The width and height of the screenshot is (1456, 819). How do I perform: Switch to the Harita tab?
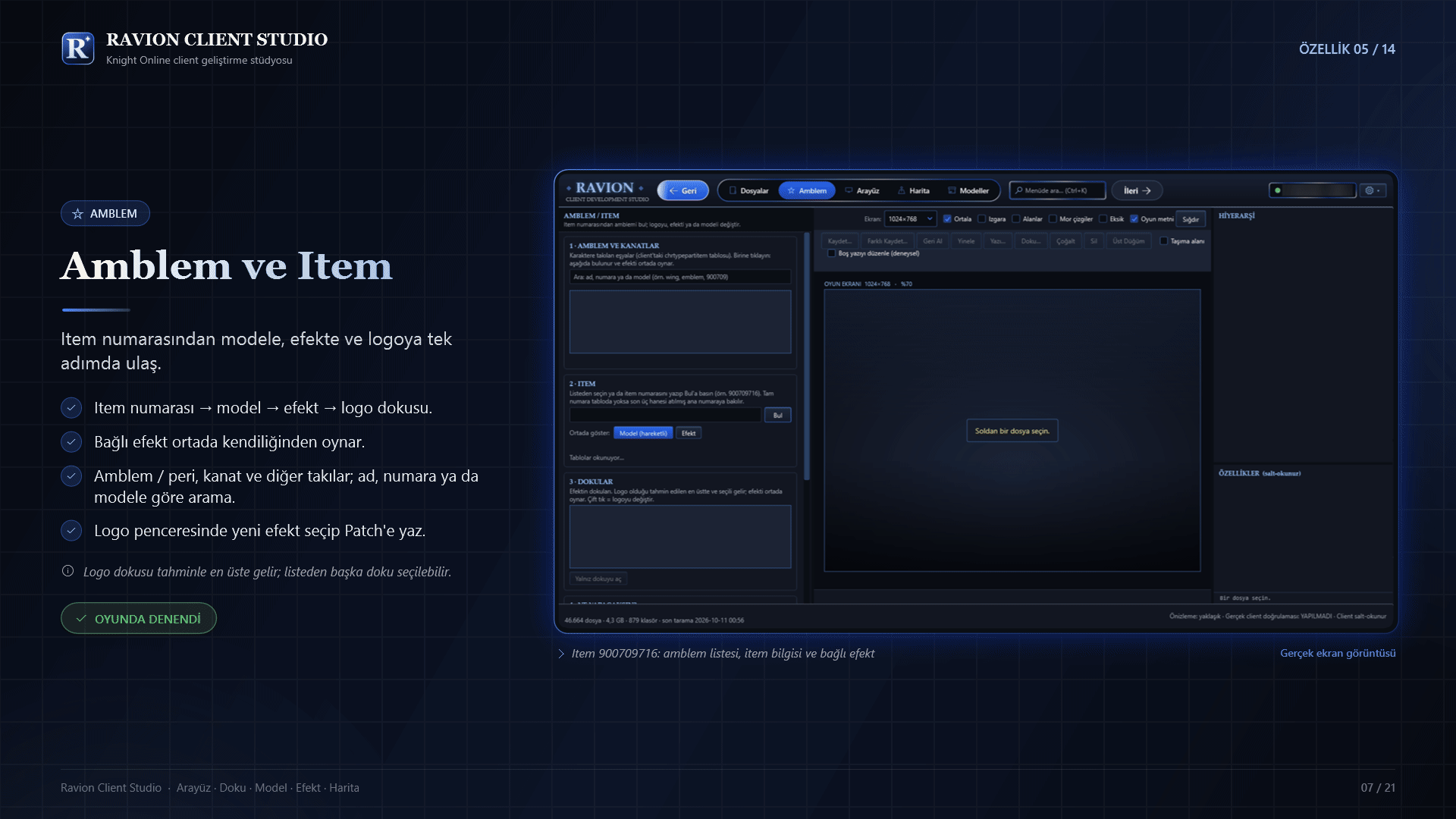(x=914, y=190)
